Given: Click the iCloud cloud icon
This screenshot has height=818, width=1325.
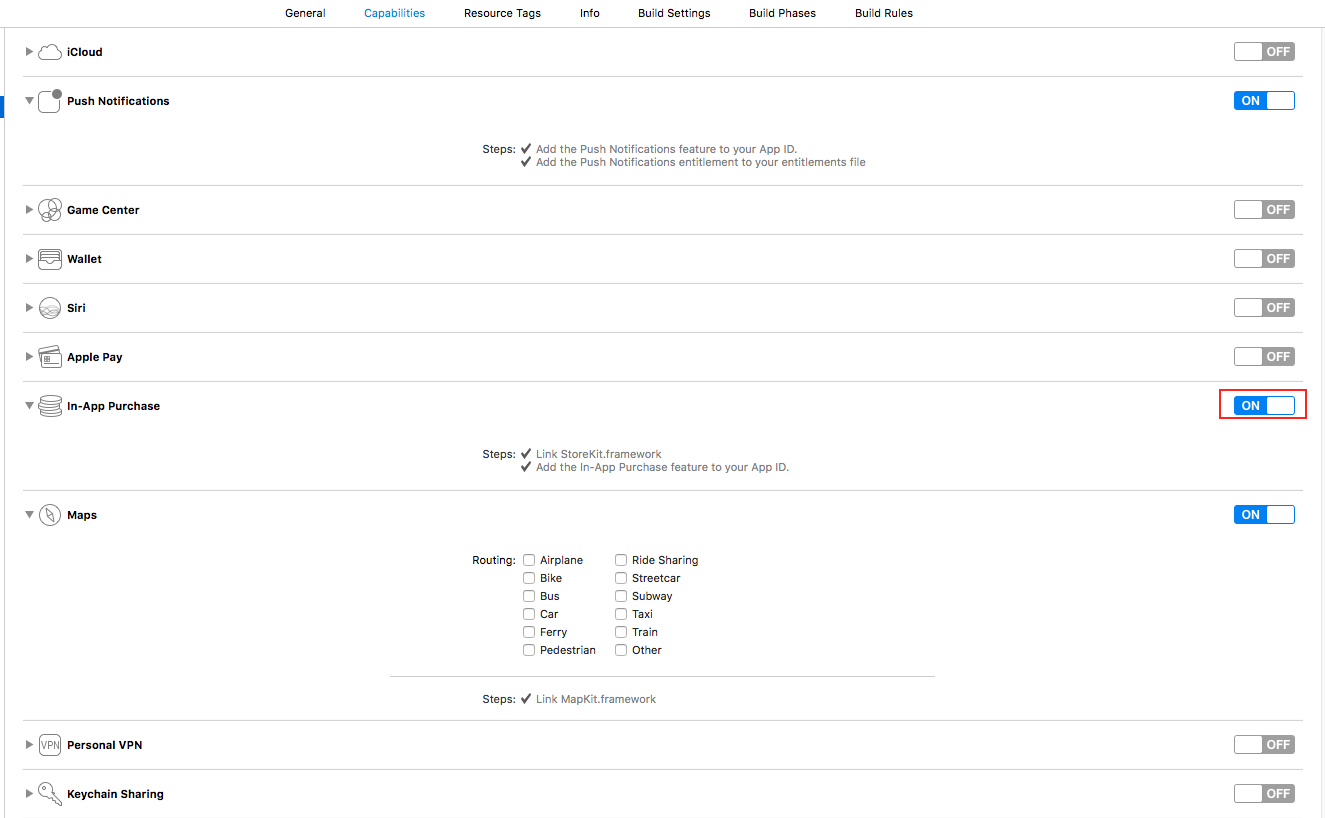Looking at the screenshot, I should (50, 52).
